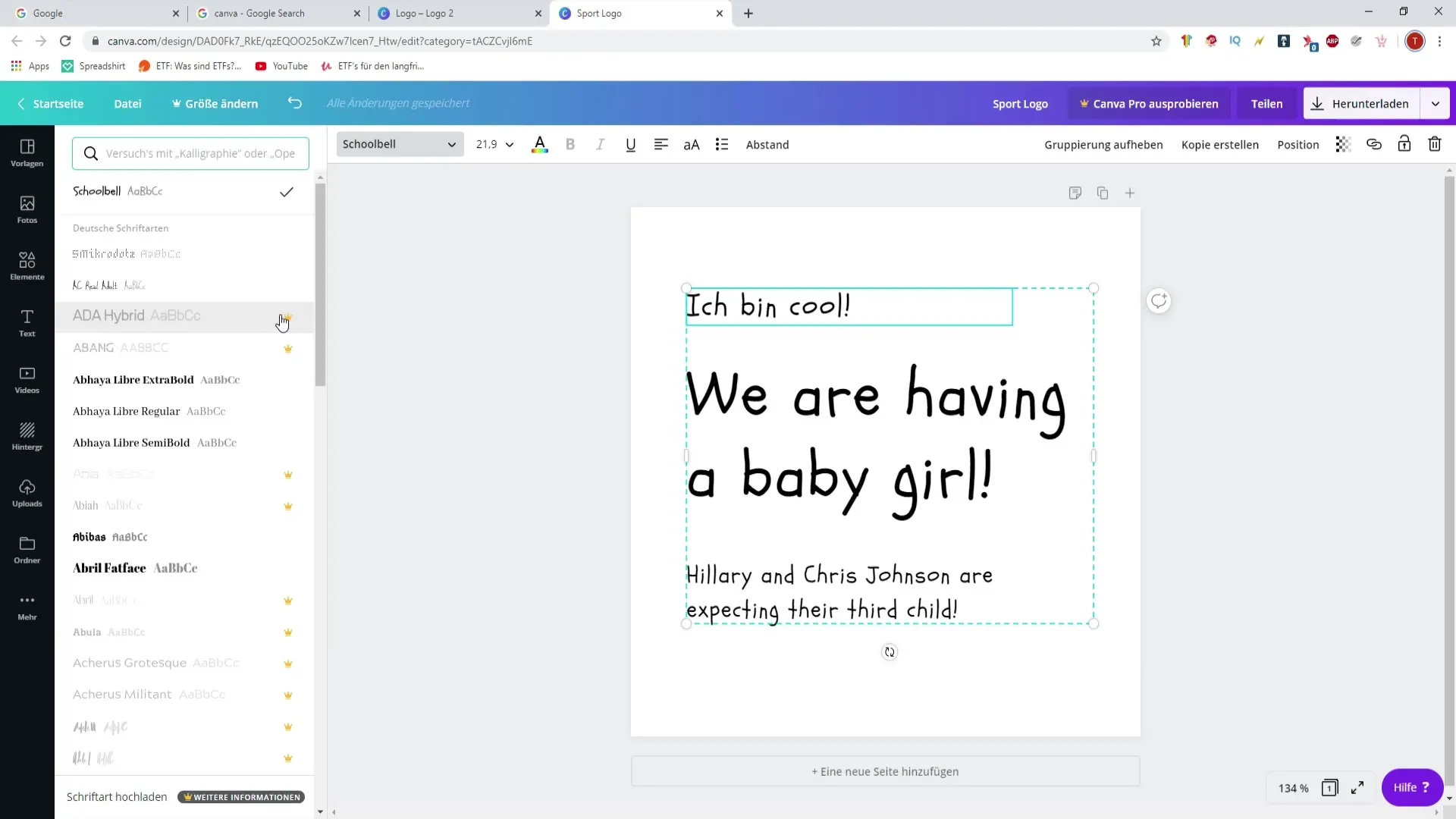Select the ADA Hybrid font
Image resolution: width=1456 pixels, height=819 pixels.
tap(184, 316)
